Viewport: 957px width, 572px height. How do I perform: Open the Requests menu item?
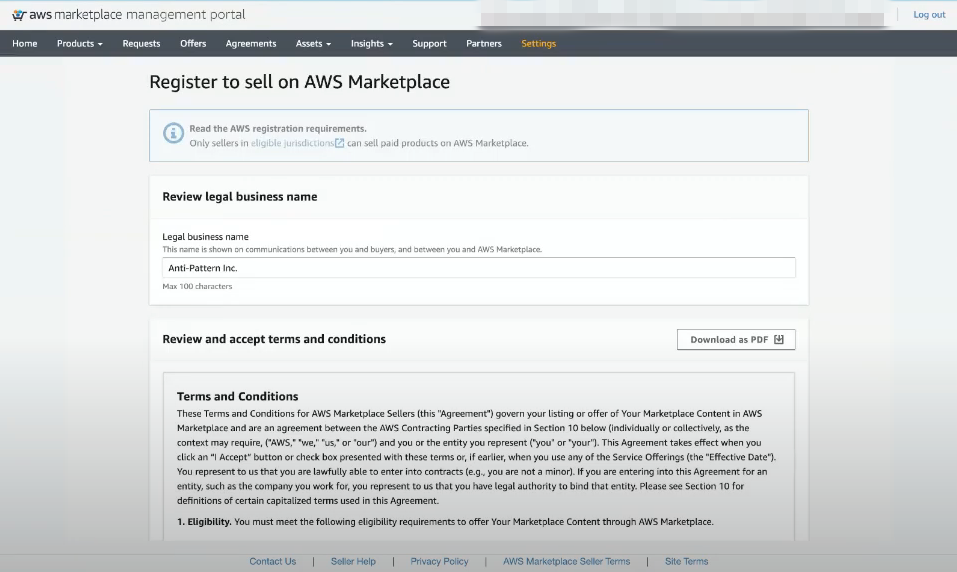(x=141, y=43)
